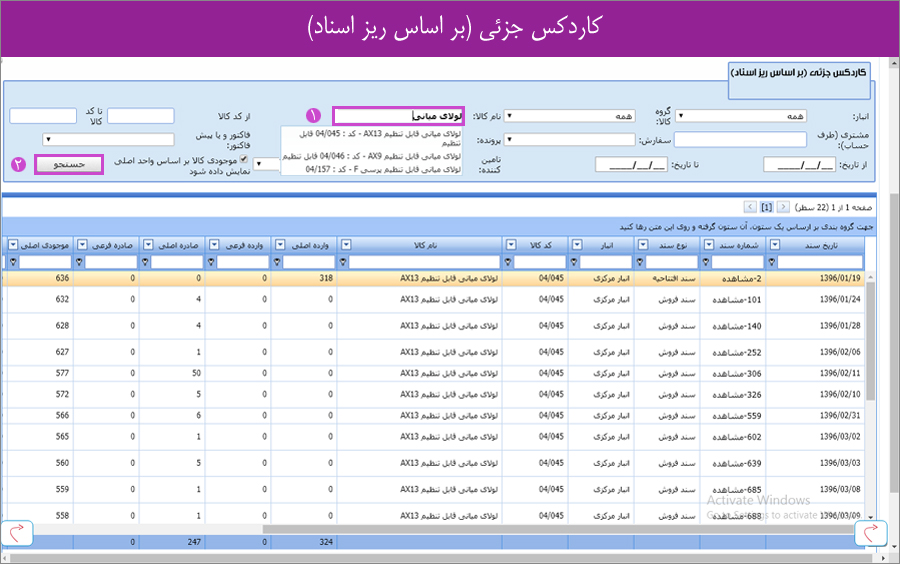Go to page [1] in the pager
This screenshot has height=564, width=900.
[x=767, y=207]
